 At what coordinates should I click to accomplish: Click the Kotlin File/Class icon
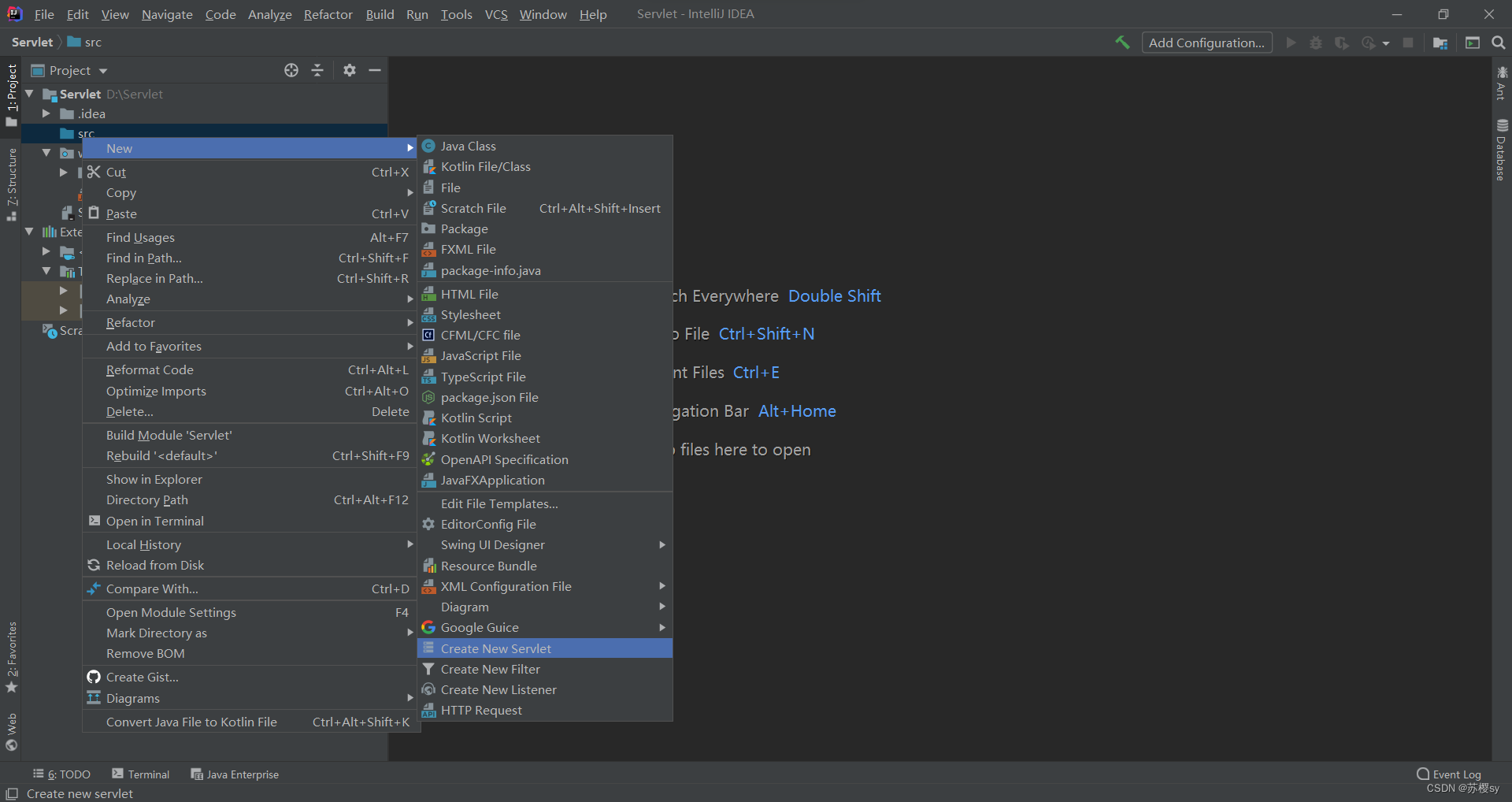(428, 166)
